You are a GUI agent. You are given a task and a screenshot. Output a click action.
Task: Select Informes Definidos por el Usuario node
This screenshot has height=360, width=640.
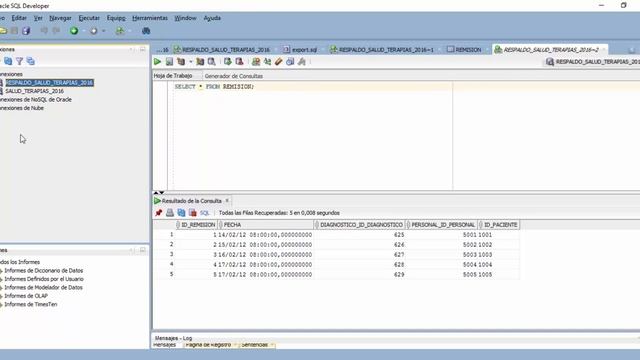tap(44, 279)
